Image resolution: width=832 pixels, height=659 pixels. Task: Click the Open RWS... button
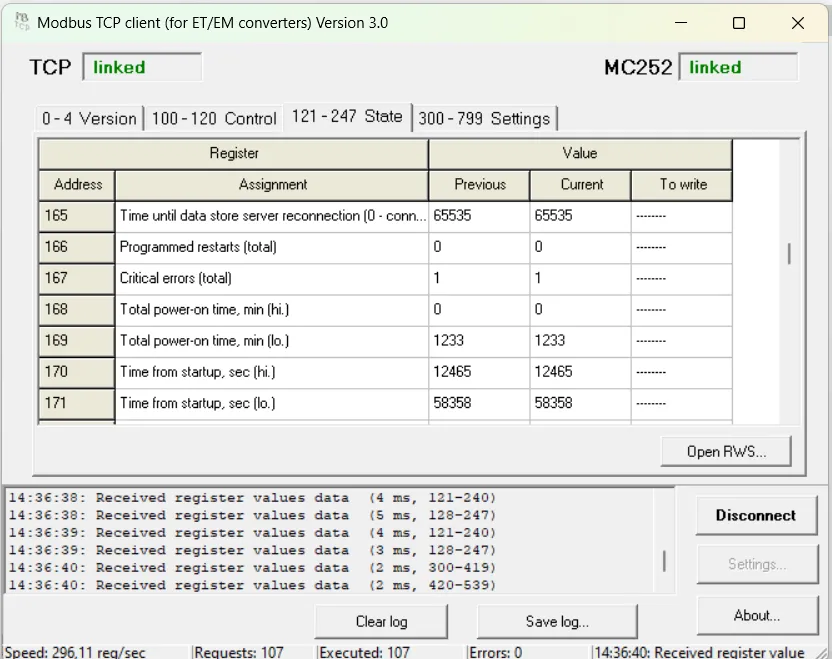[726, 452]
